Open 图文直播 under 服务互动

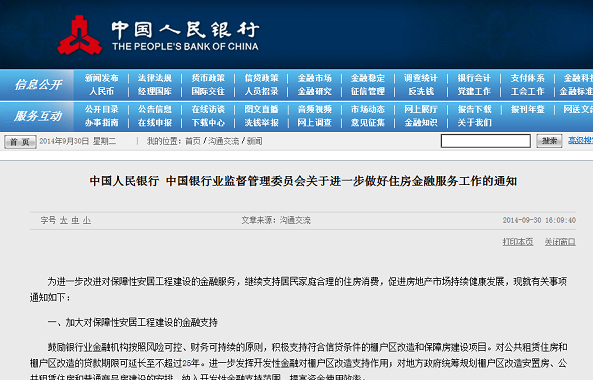[261, 109]
